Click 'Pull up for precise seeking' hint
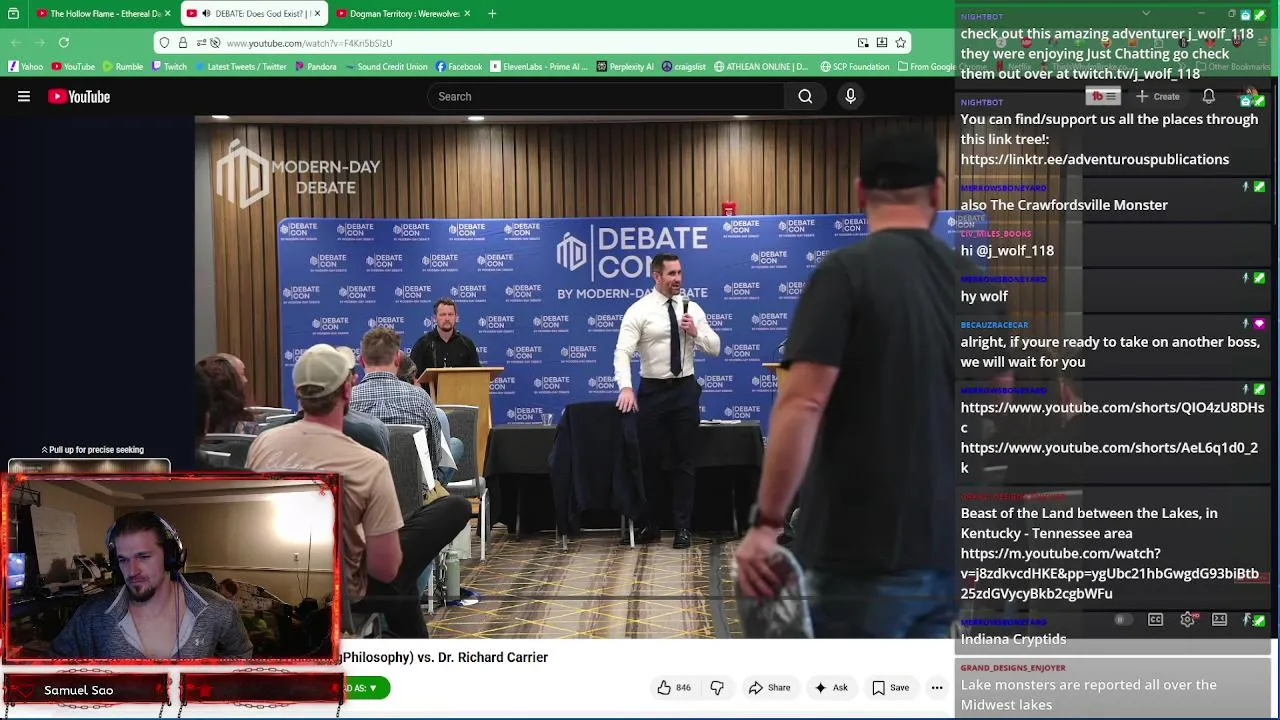1280x720 pixels. [x=93, y=451]
